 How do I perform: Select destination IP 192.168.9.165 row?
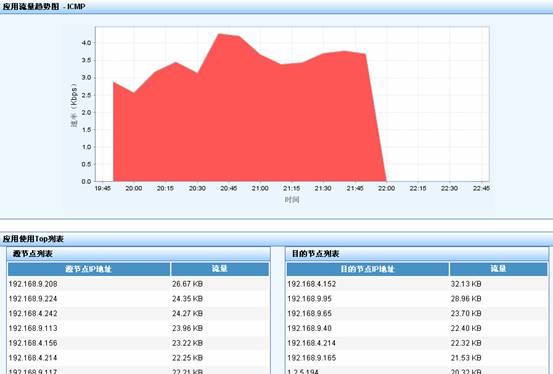[417, 358]
